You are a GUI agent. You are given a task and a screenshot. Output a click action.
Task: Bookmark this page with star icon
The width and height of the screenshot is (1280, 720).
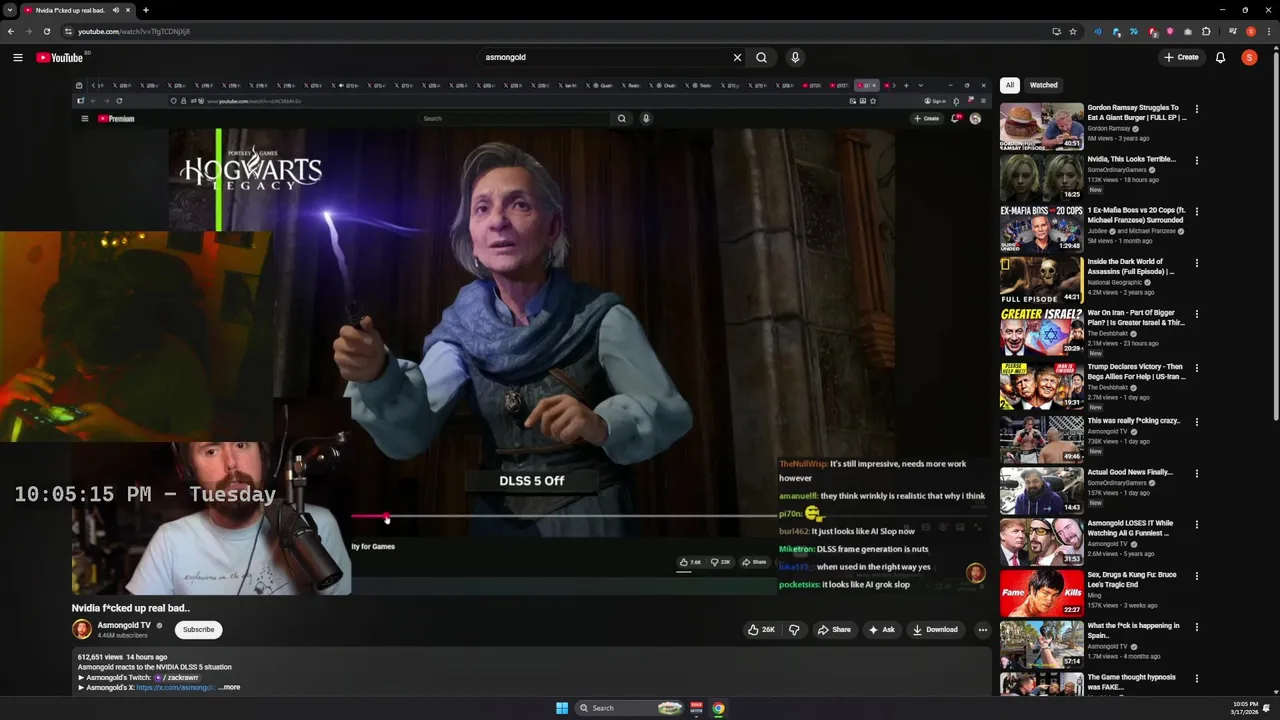coord(1073,31)
